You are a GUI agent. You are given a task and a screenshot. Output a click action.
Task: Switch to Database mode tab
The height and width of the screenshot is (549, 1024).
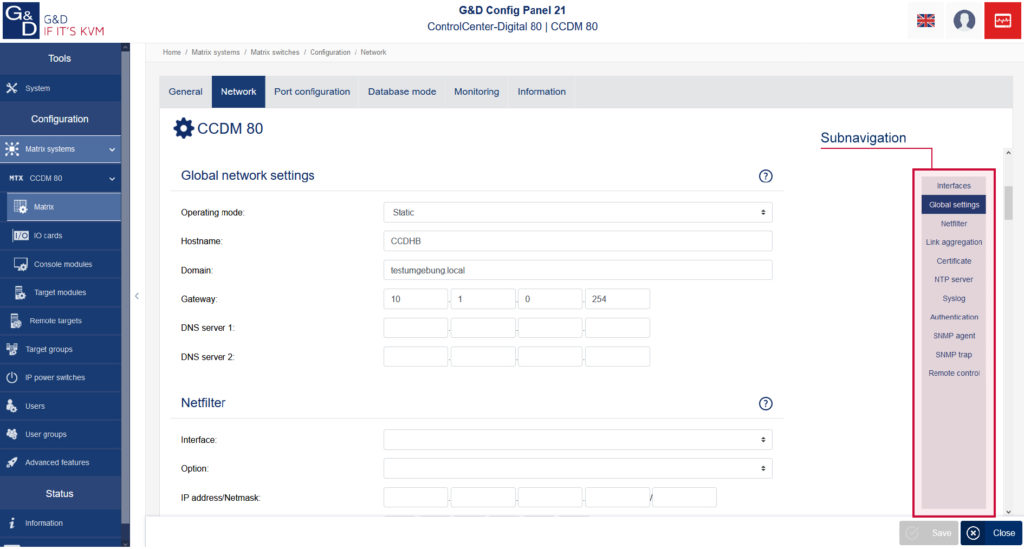[x=402, y=91]
